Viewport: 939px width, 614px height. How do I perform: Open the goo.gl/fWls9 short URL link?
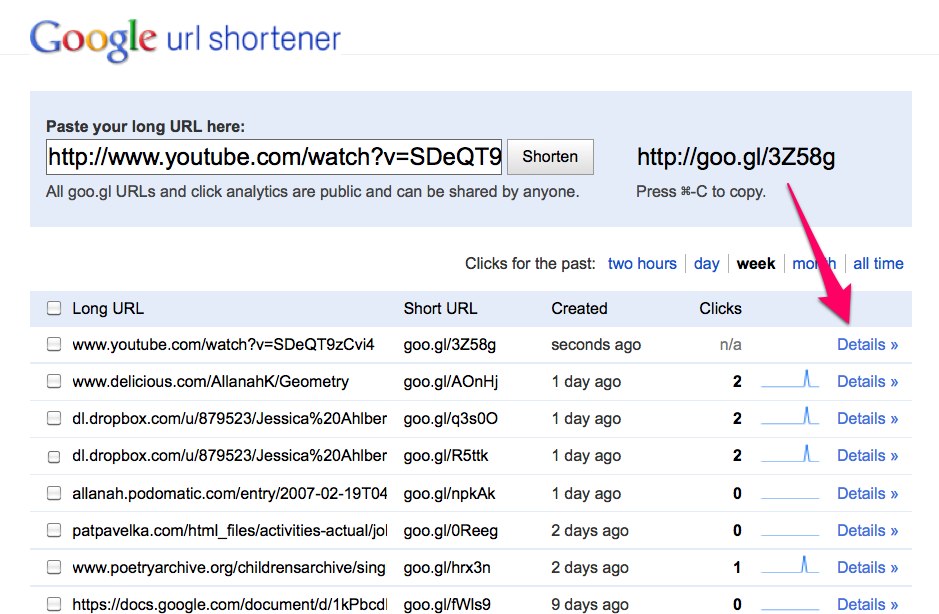tap(447, 604)
